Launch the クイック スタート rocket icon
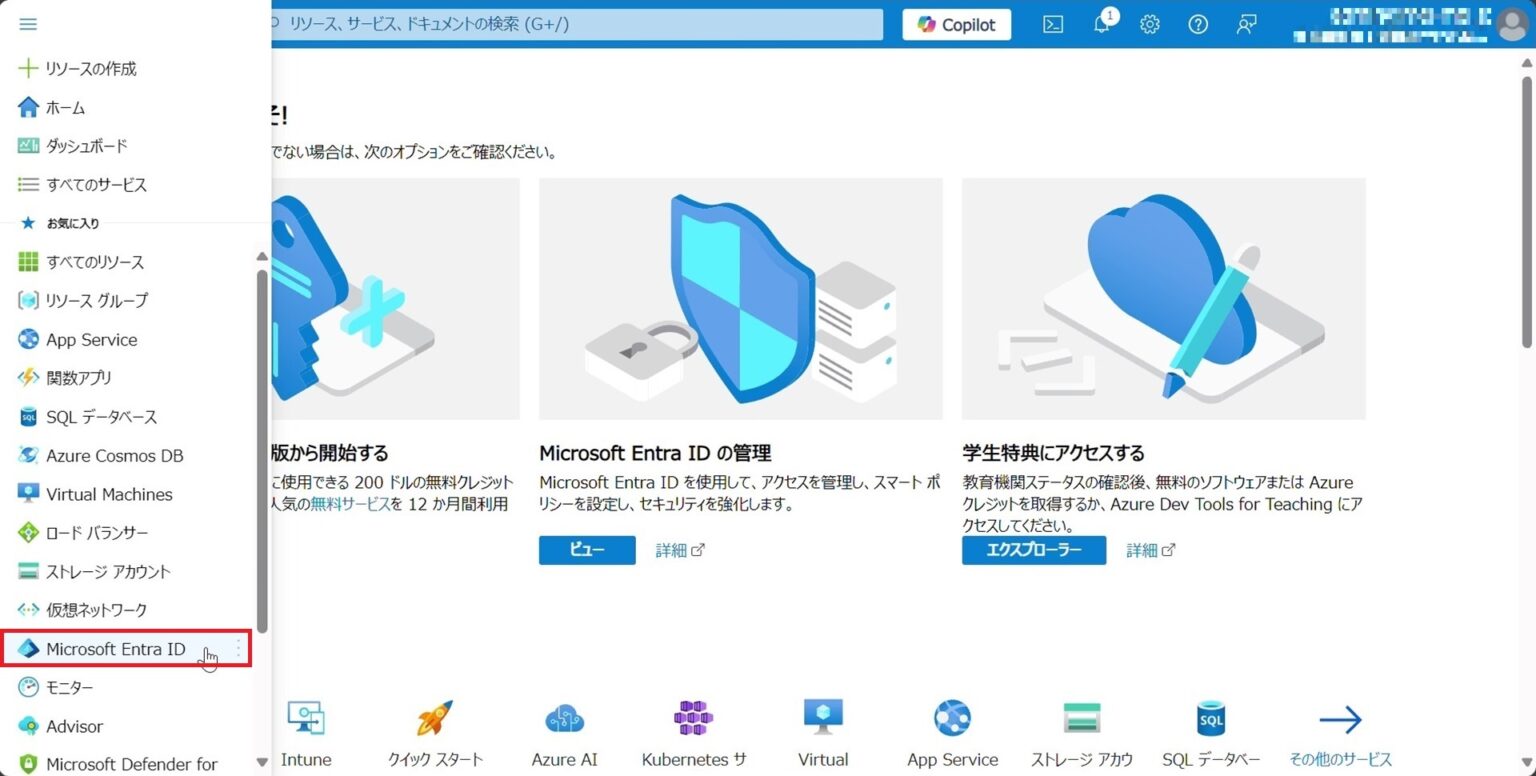The height and width of the screenshot is (776, 1536). click(434, 718)
